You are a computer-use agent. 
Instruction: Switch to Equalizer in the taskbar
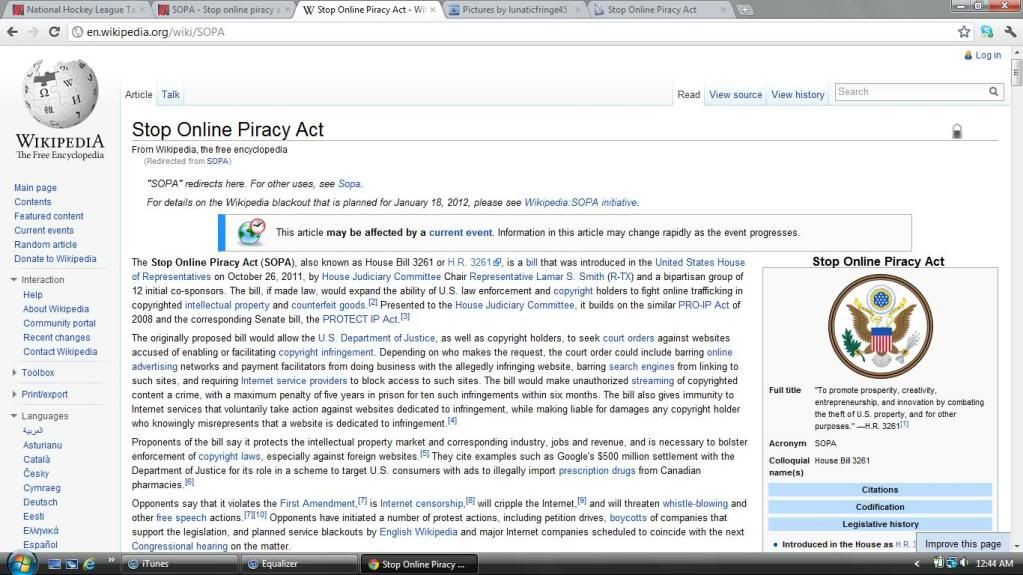pos(300,564)
